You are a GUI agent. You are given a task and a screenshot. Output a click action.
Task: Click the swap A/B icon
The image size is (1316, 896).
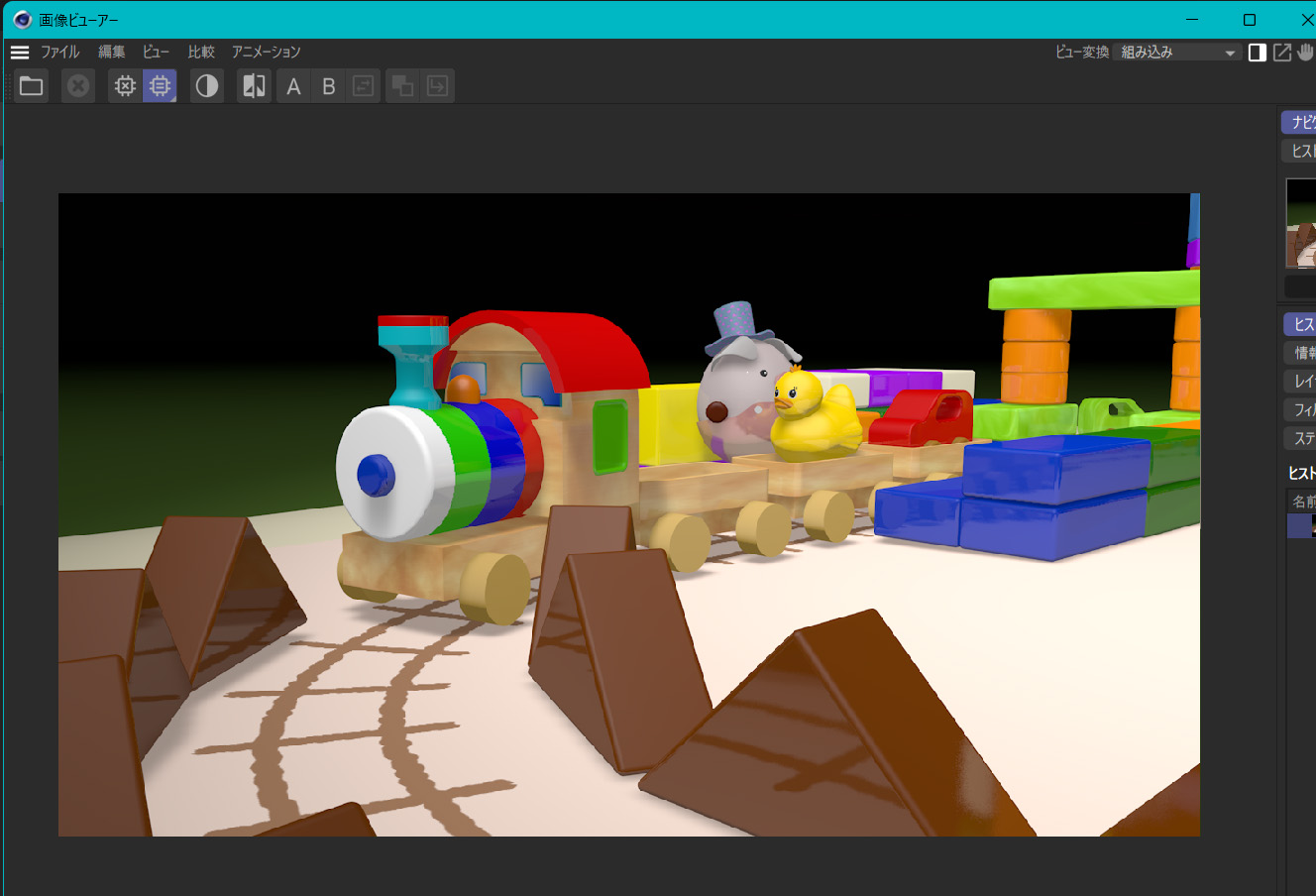[x=364, y=86]
